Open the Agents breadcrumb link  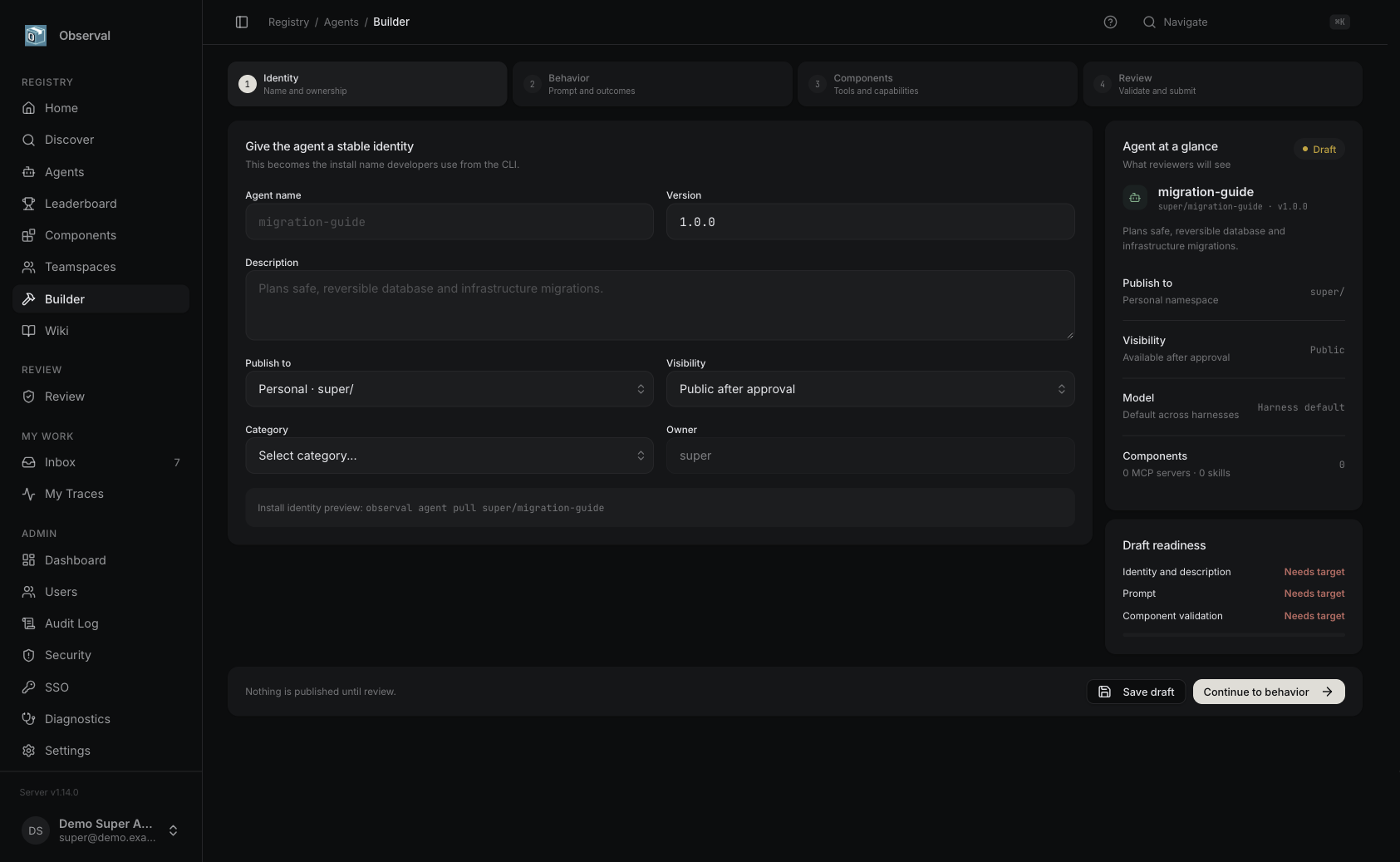click(341, 22)
